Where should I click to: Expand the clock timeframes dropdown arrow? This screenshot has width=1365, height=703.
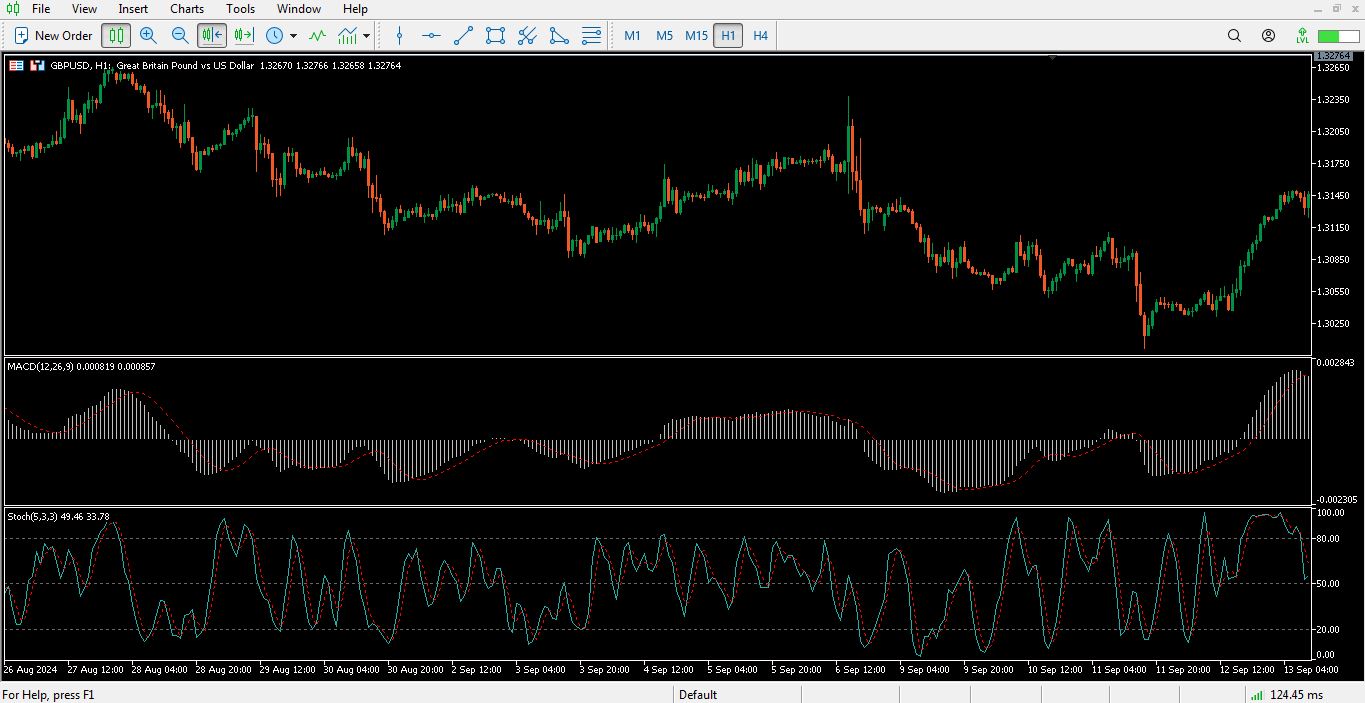tap(293, 36)
